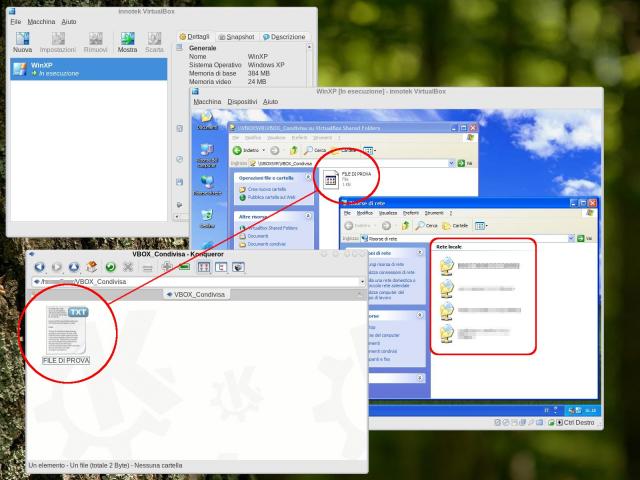Select FILE DI PROVA in XP Explorer
Screen dimensions: 640x480
tap(347, 179)
